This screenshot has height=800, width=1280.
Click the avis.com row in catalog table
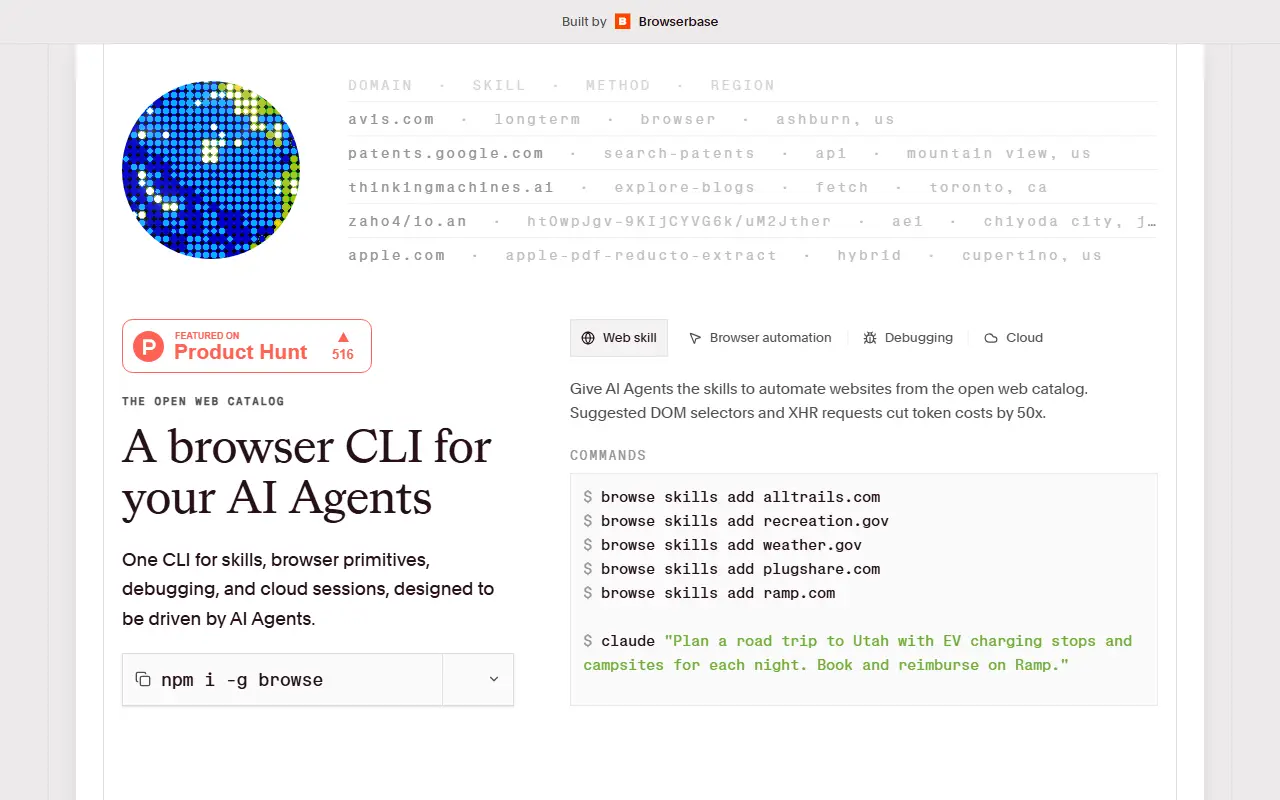coord(752,119)
